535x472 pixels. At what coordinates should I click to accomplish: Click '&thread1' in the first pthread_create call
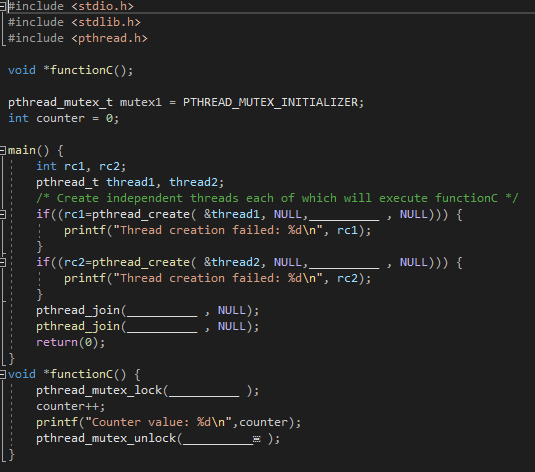pyautogui.click(x=232, y=214)
